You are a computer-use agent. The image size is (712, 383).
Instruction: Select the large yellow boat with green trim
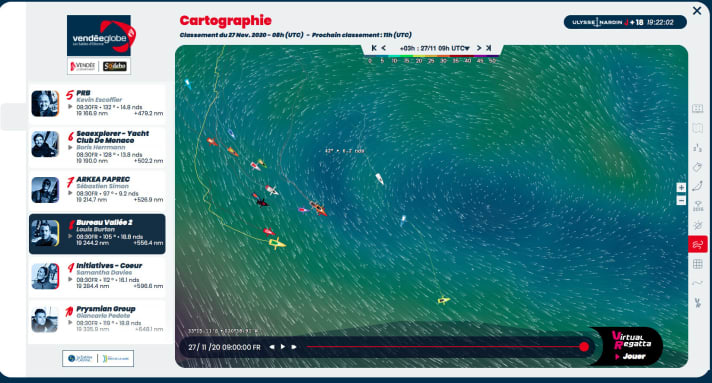pos(277,244)
